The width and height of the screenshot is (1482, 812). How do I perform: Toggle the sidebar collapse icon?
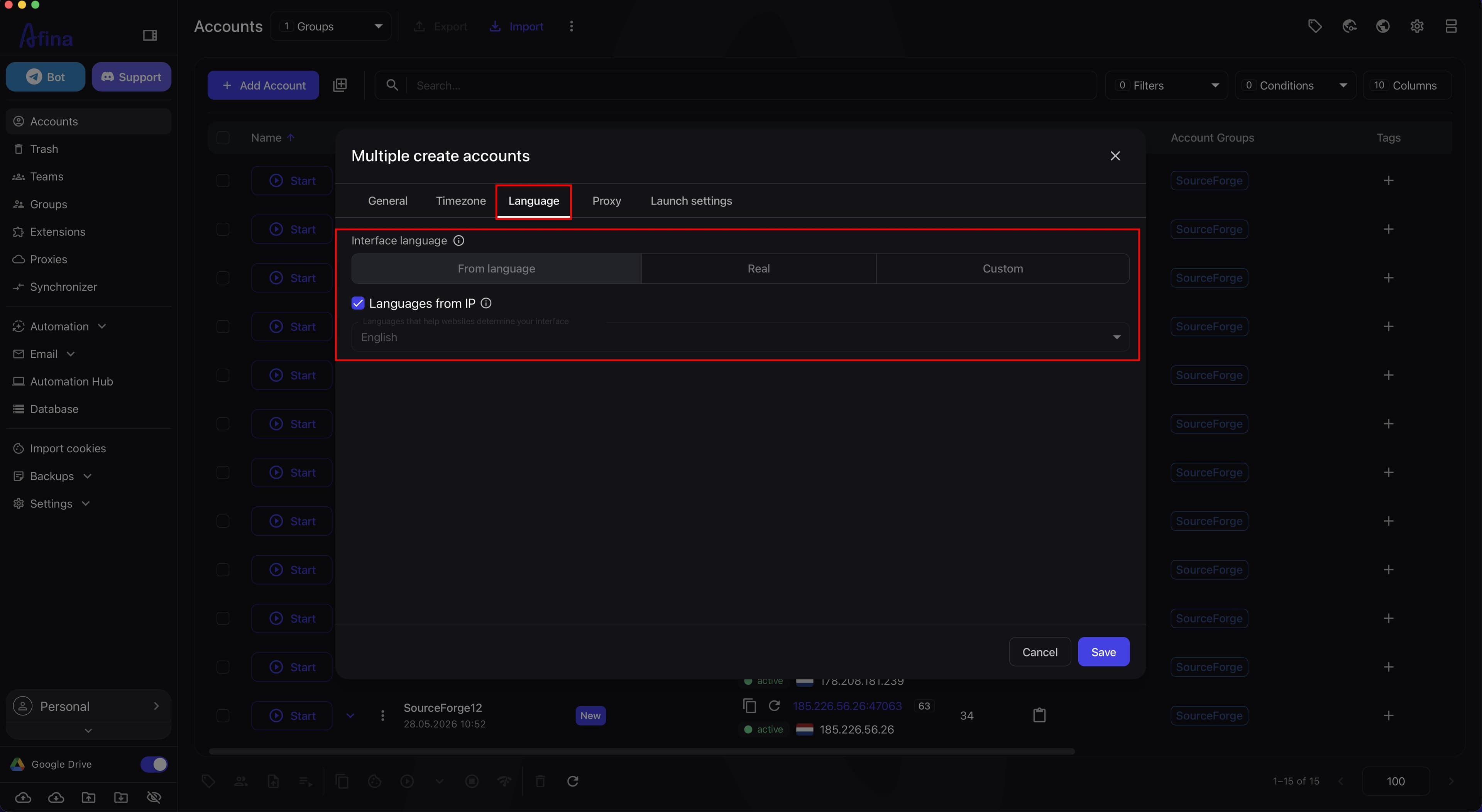[x=150, y=36]
